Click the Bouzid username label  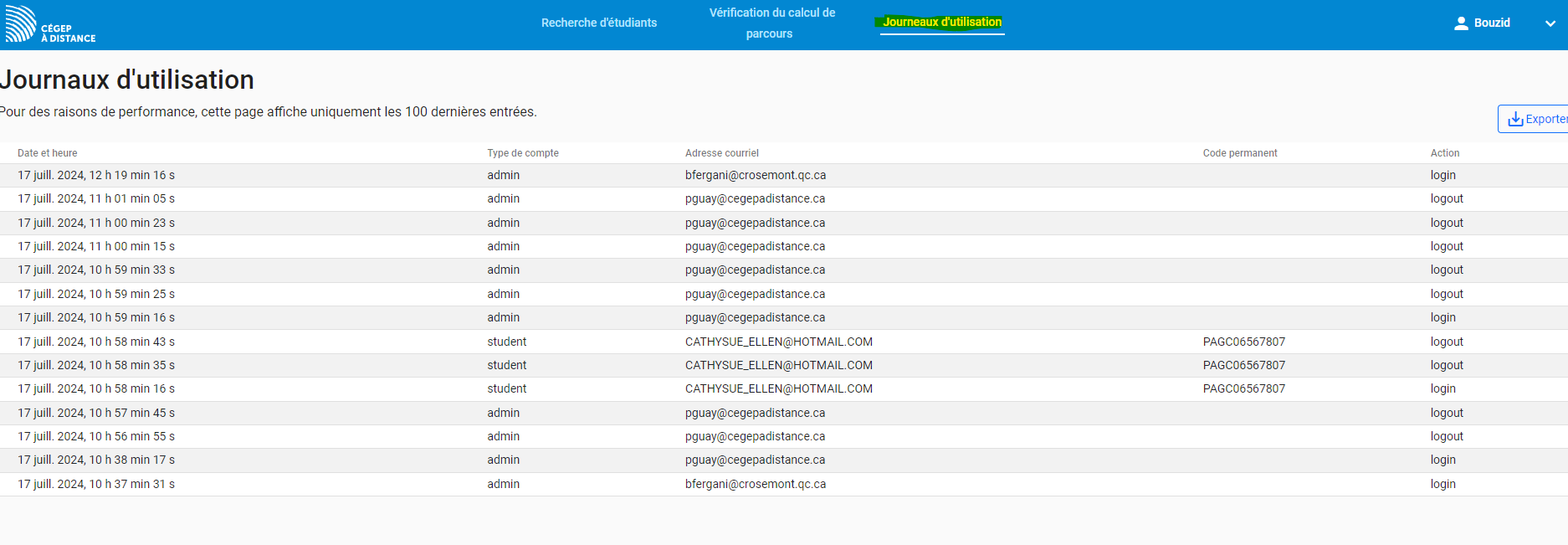pos(1492,23)
